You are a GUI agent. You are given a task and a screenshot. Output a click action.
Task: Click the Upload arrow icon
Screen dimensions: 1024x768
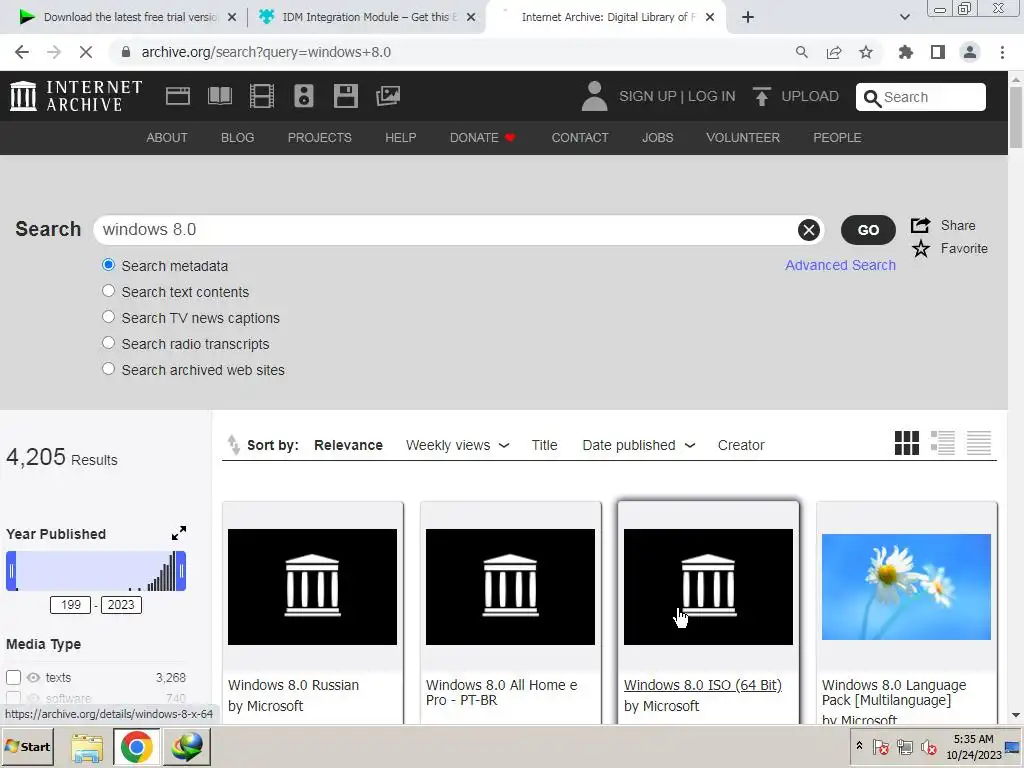pos(761,96)
